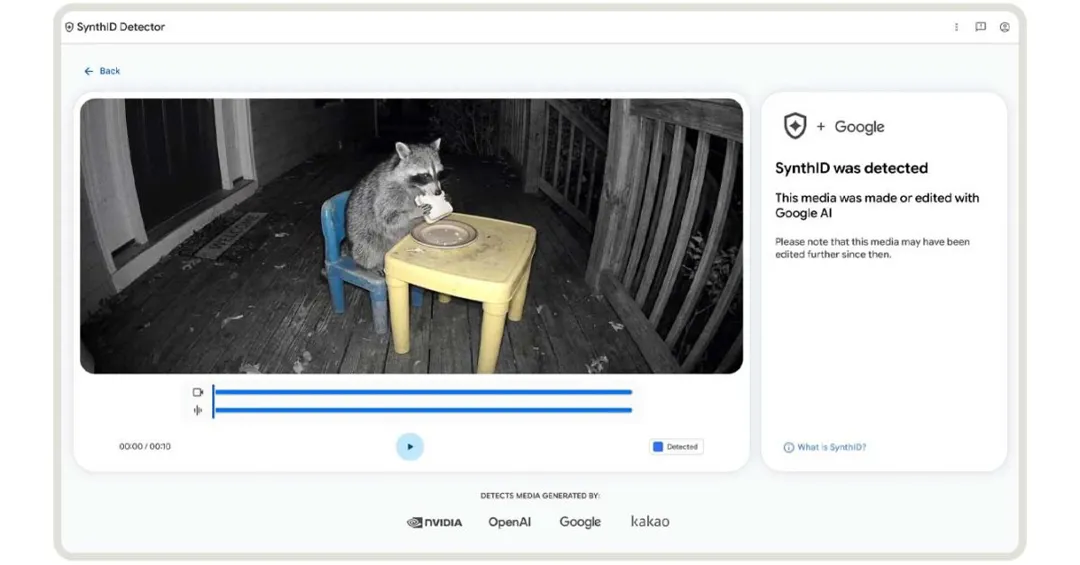Click the back arrow icon
This screenshot has width=1080, height=565.
[88, 71]
